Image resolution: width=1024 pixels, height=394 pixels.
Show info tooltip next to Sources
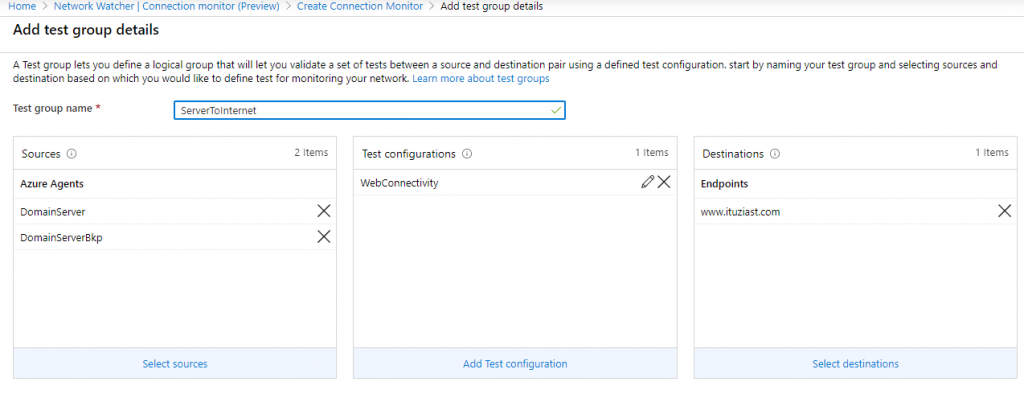click(72, 154)
